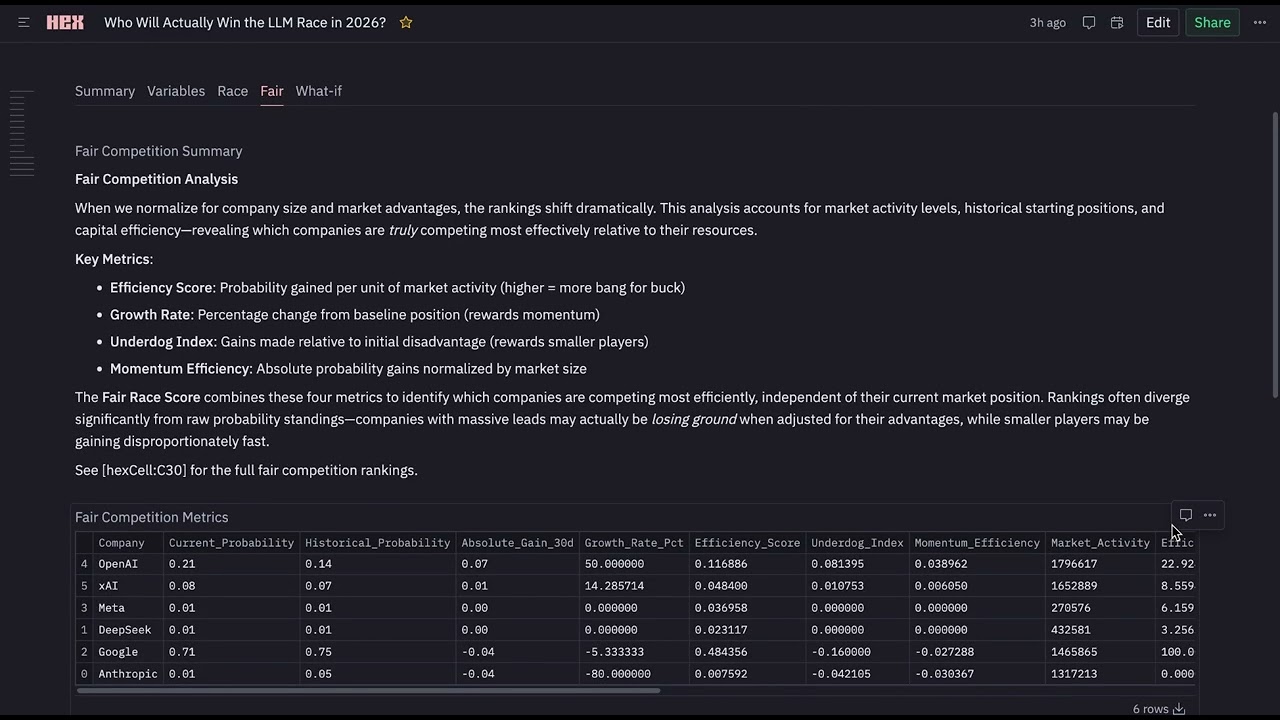
Task: Open the hamburger sidebar menu
Action: click(24, 22)
